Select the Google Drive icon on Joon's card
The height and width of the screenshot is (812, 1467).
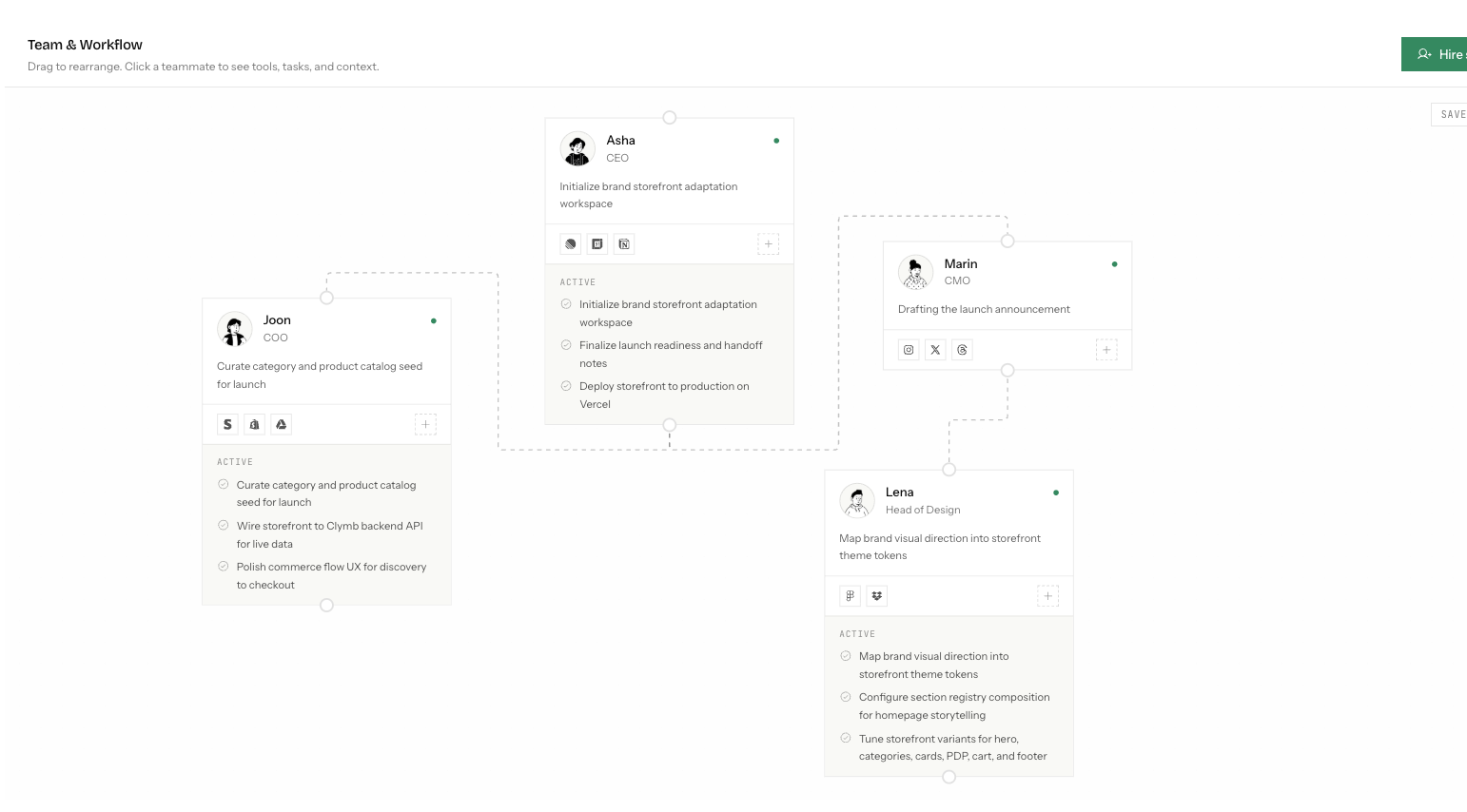click(x=282, y=425)
